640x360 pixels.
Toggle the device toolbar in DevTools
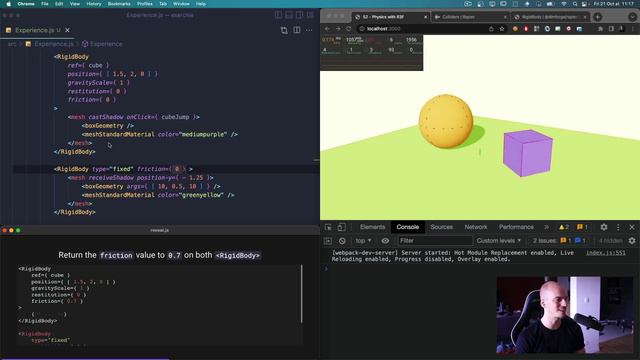click(342, 227)
